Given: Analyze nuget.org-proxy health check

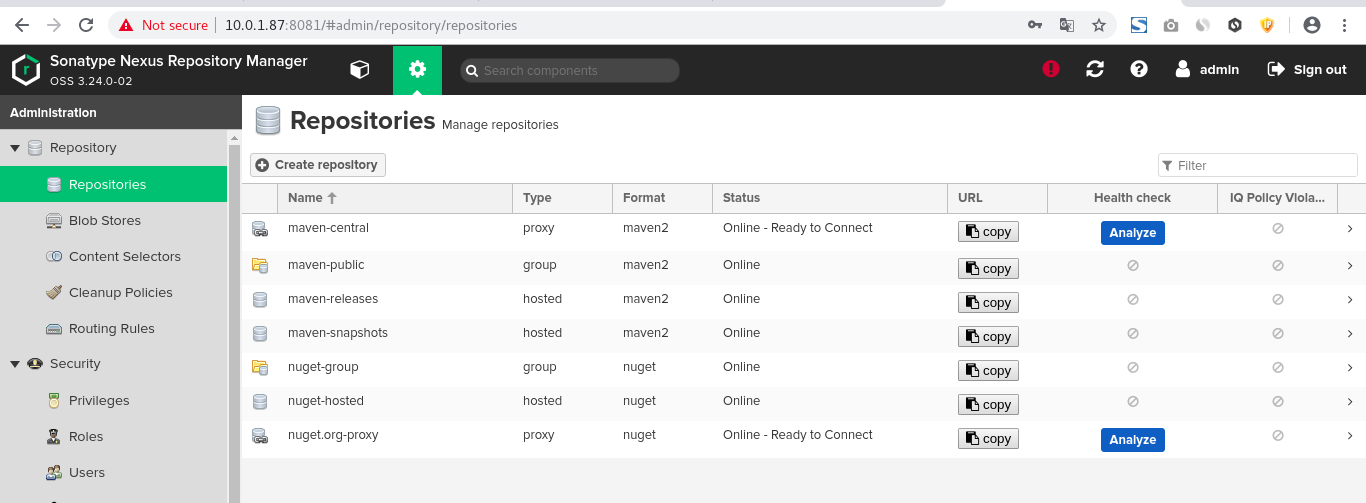Looking at the screenshot, I should 1133,440.
